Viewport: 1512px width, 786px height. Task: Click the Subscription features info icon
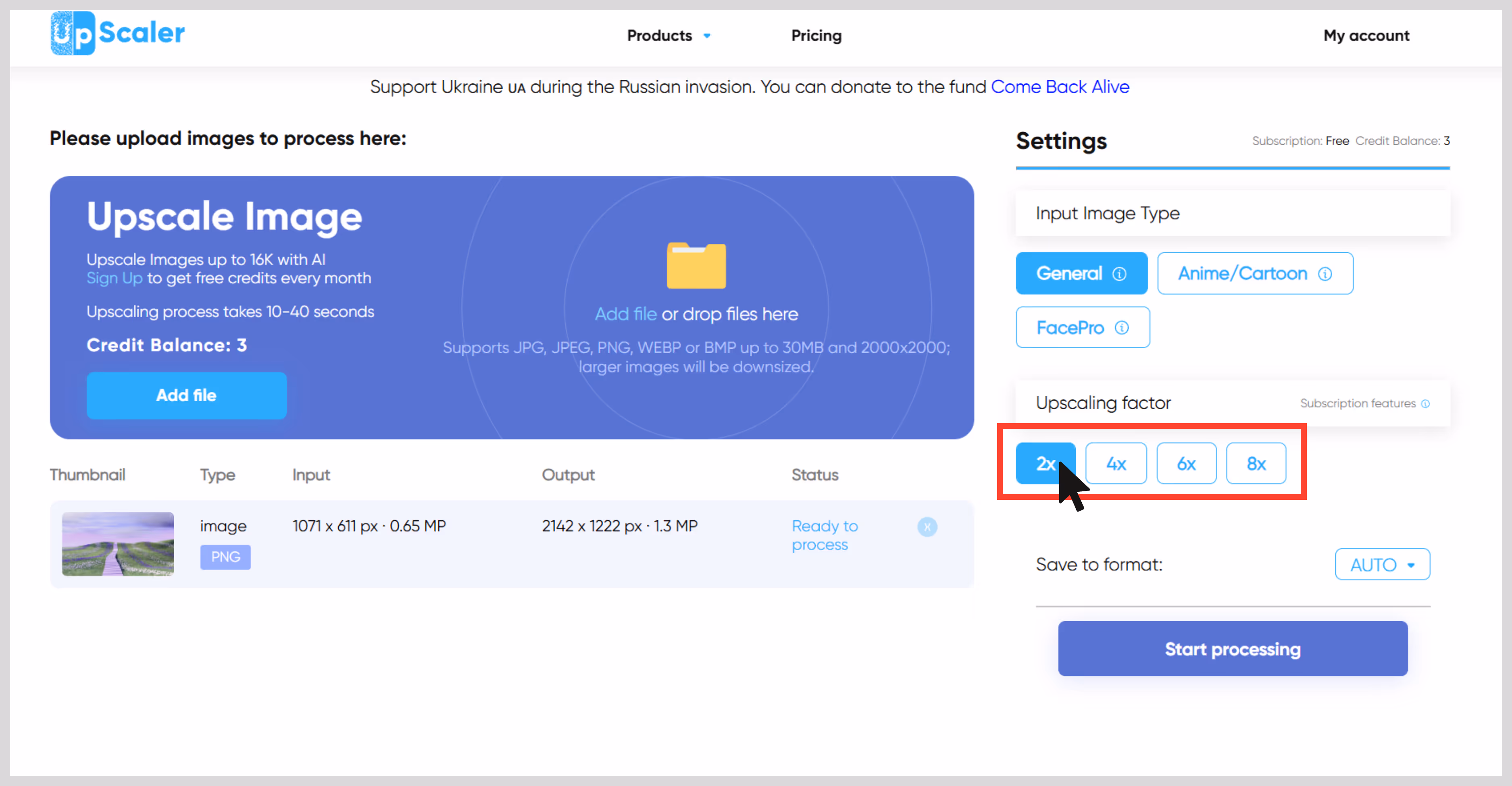pyautogui.click(x=1425, y=403)
